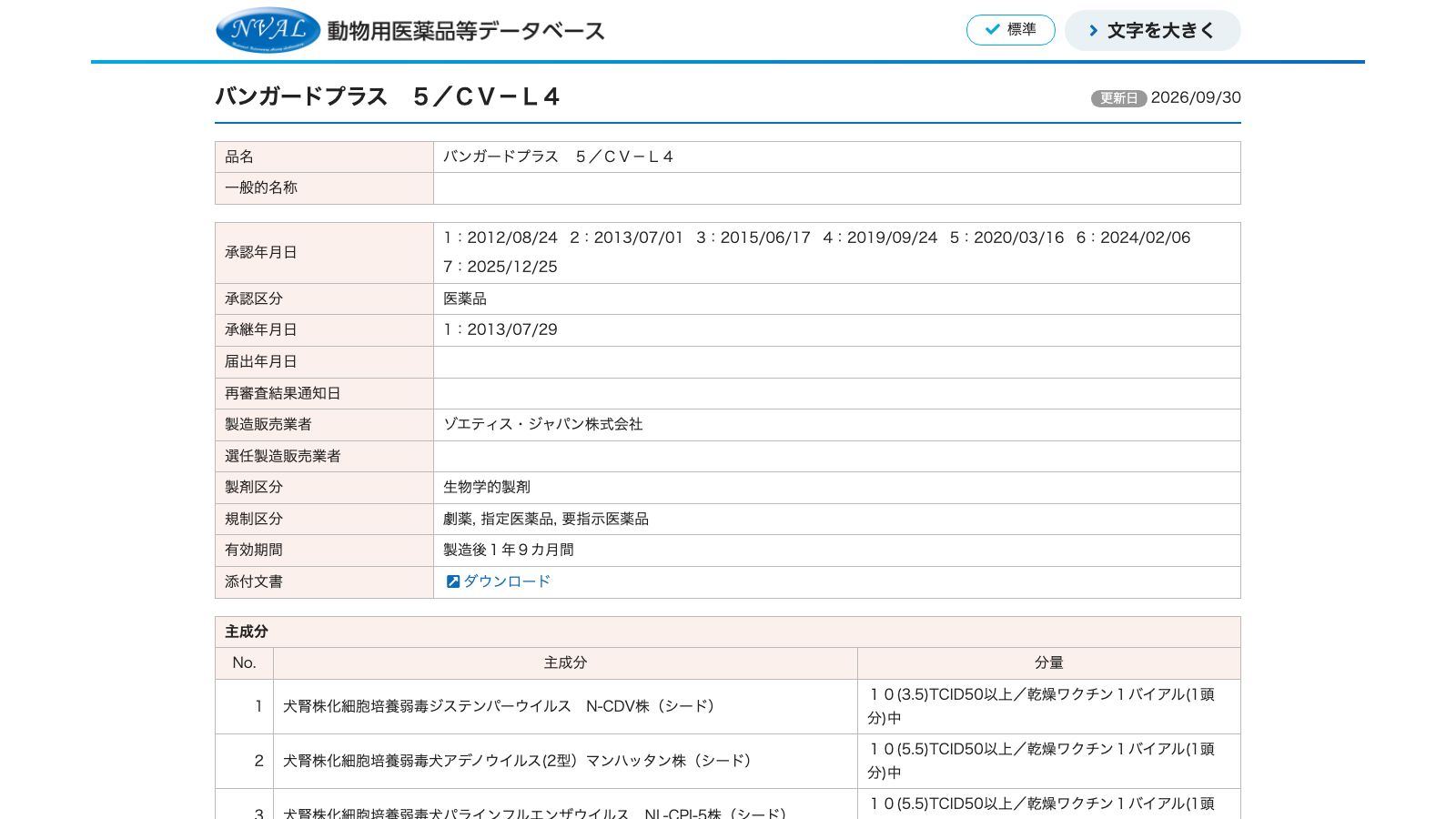The image size is (1456, 819).
Task: Click the 劇薬, 指定医薬品, 要指示医薬品 value
Action: [546, 519]
